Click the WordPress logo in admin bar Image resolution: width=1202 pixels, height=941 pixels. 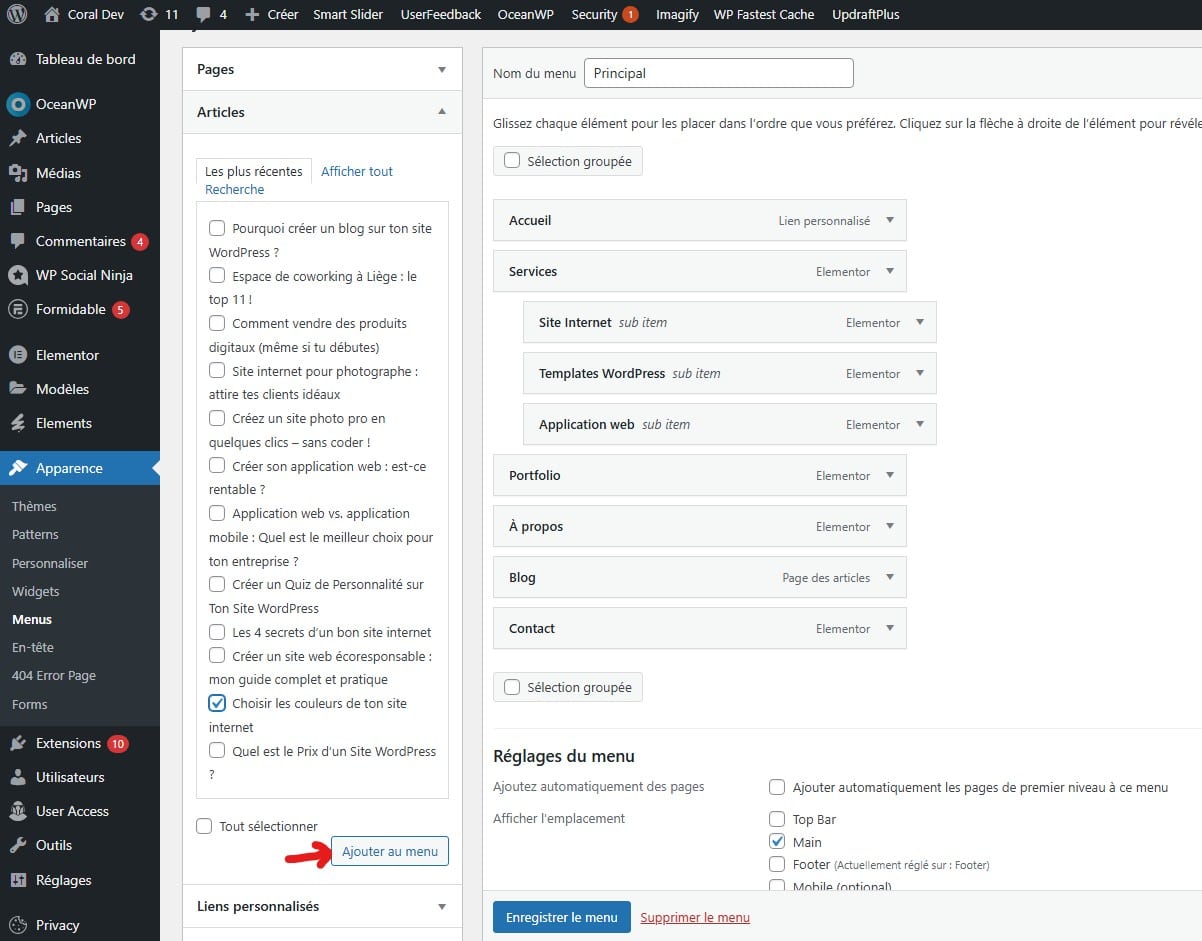point(17,14)
